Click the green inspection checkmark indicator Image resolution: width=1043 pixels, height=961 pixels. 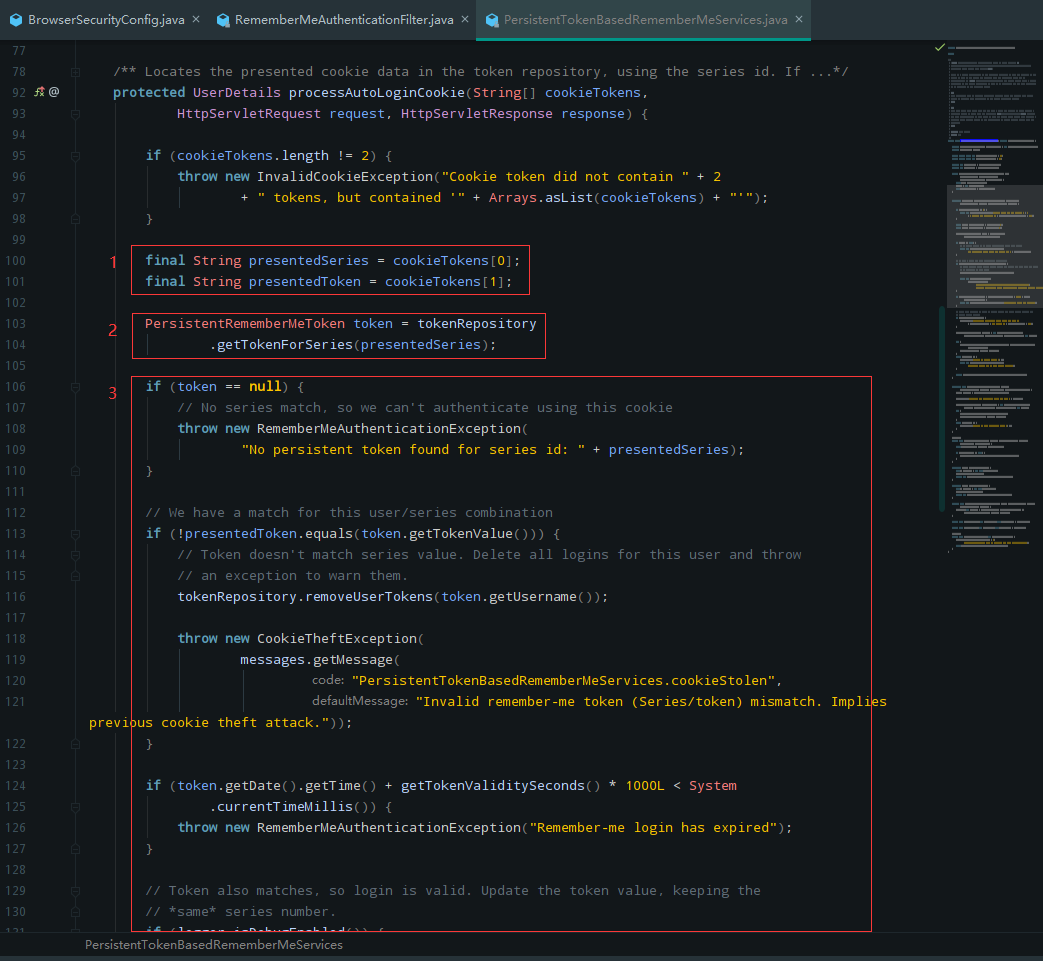[x=939, y=47]
